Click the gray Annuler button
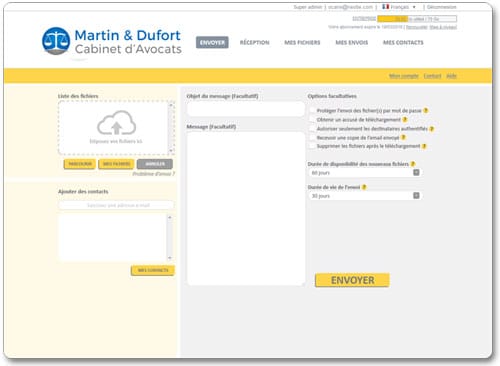This screenshot has width=500, height=366. point(155,164)
